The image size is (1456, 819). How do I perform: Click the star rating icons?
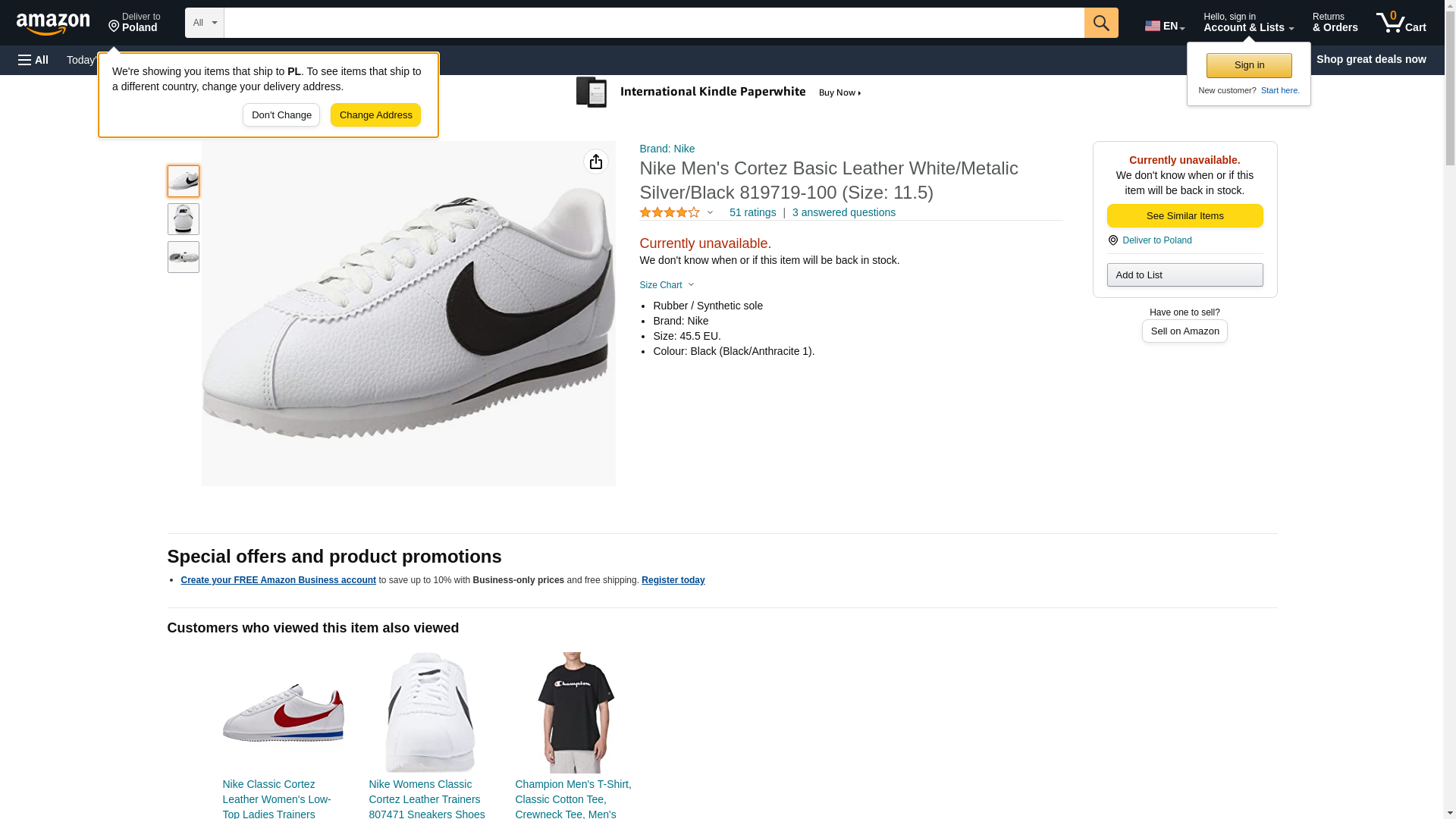(x=670, y=213)
